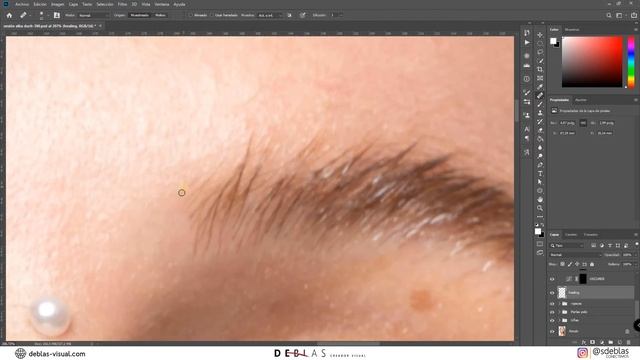Select the Path Selection arrow tool
This screenshot has width=640, height=360.
[x=540, y=182]
